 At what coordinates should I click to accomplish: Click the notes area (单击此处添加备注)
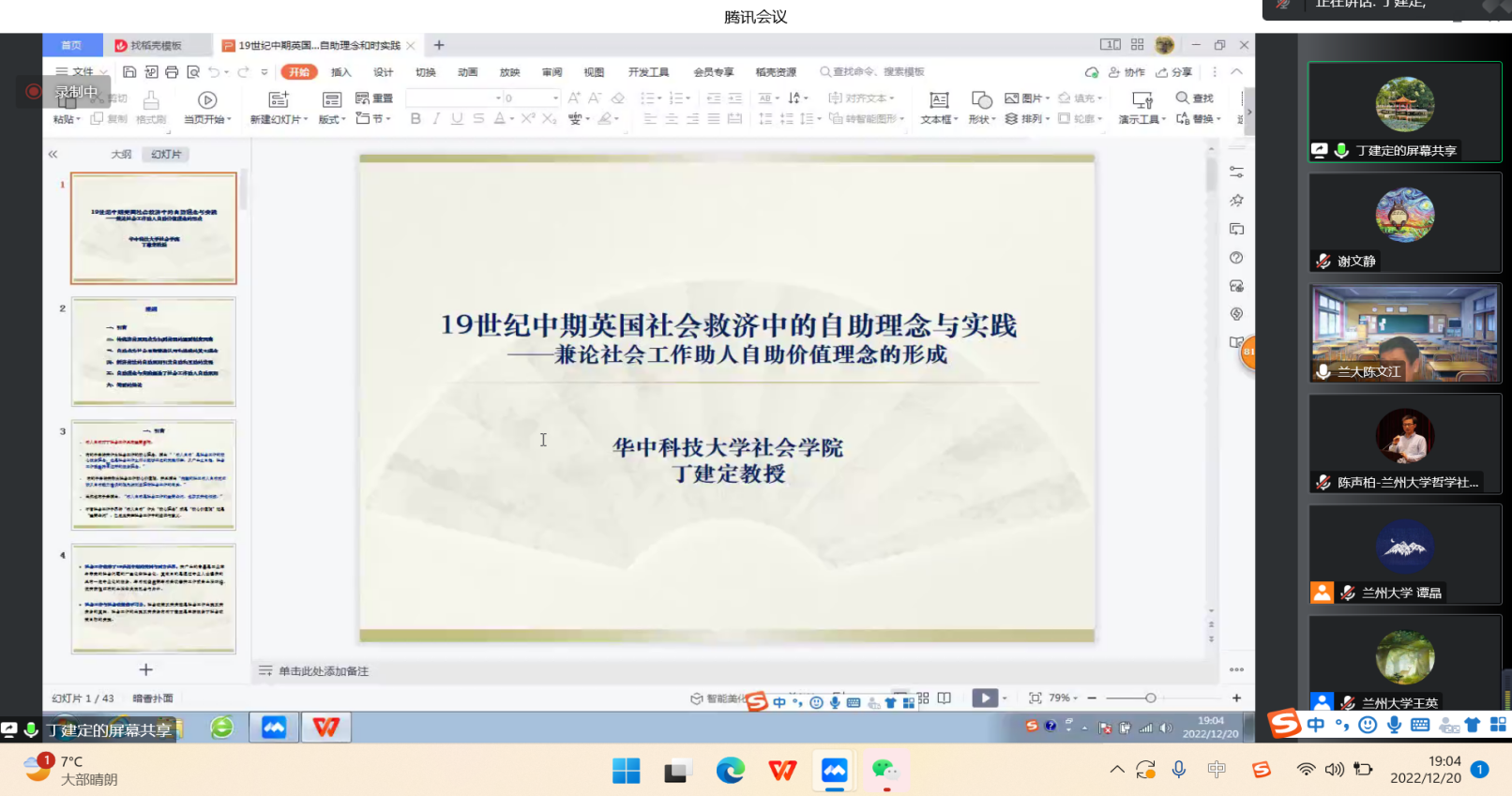click(x=324, y=671)
